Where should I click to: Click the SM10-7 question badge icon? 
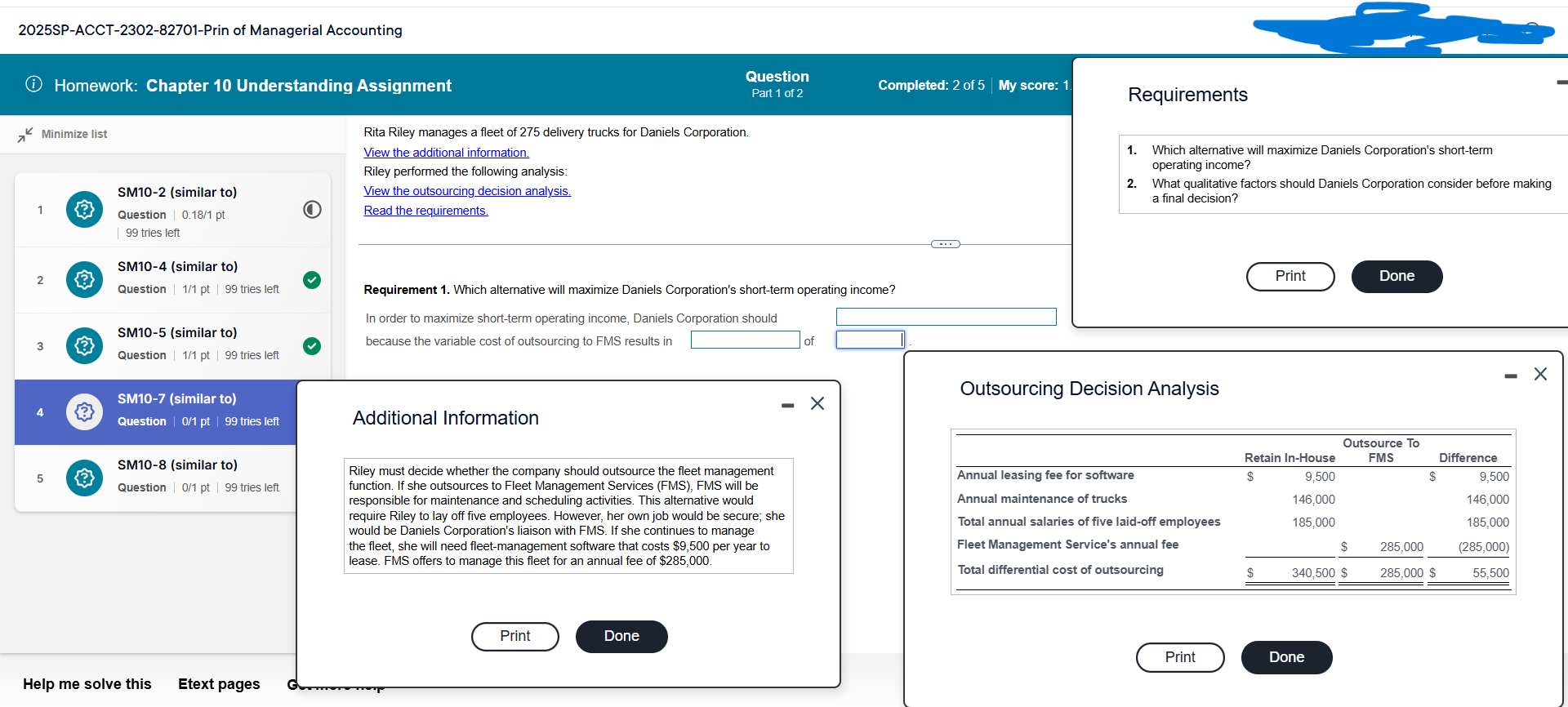click(84, 412)
